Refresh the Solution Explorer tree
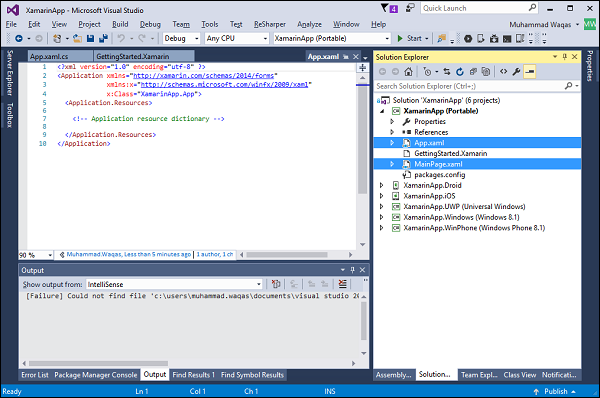This screenshot has width=600, height=398. coord(460,72)
